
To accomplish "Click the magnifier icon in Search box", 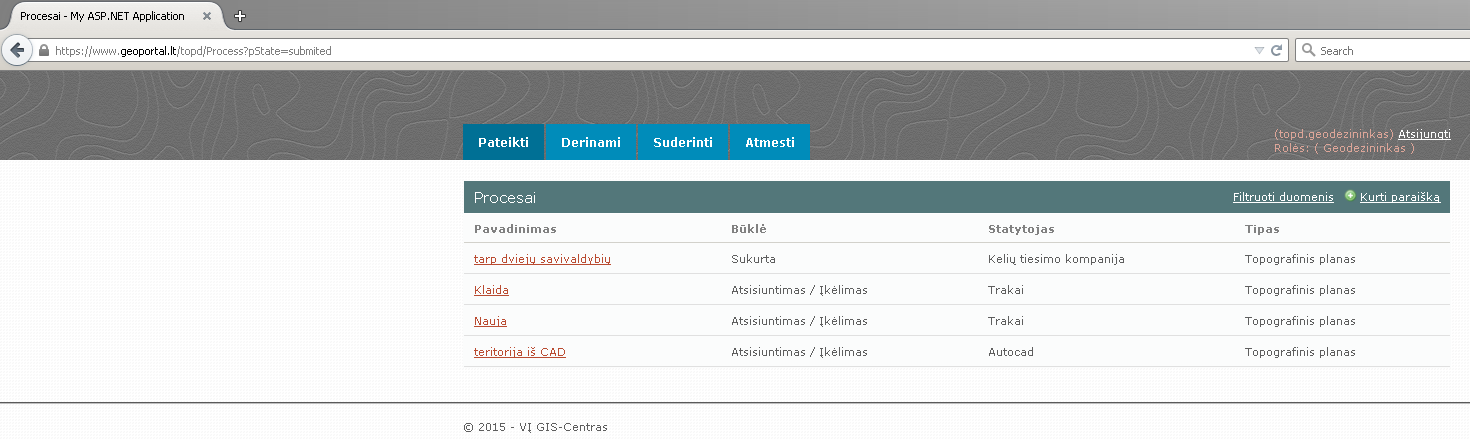I will pyautogui.click(x=1308, y=50).
